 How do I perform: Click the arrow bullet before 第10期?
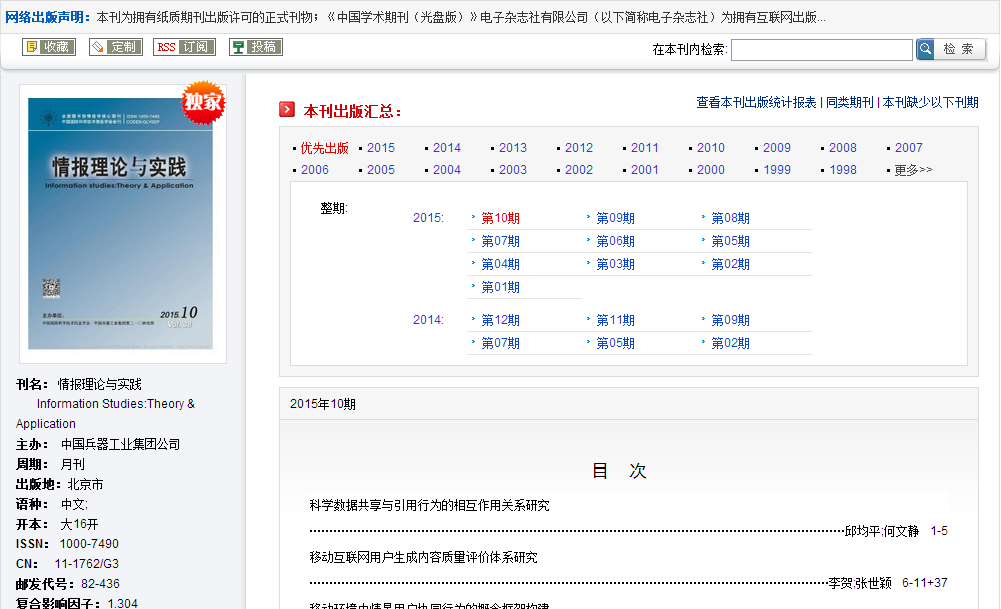[475, 217]
